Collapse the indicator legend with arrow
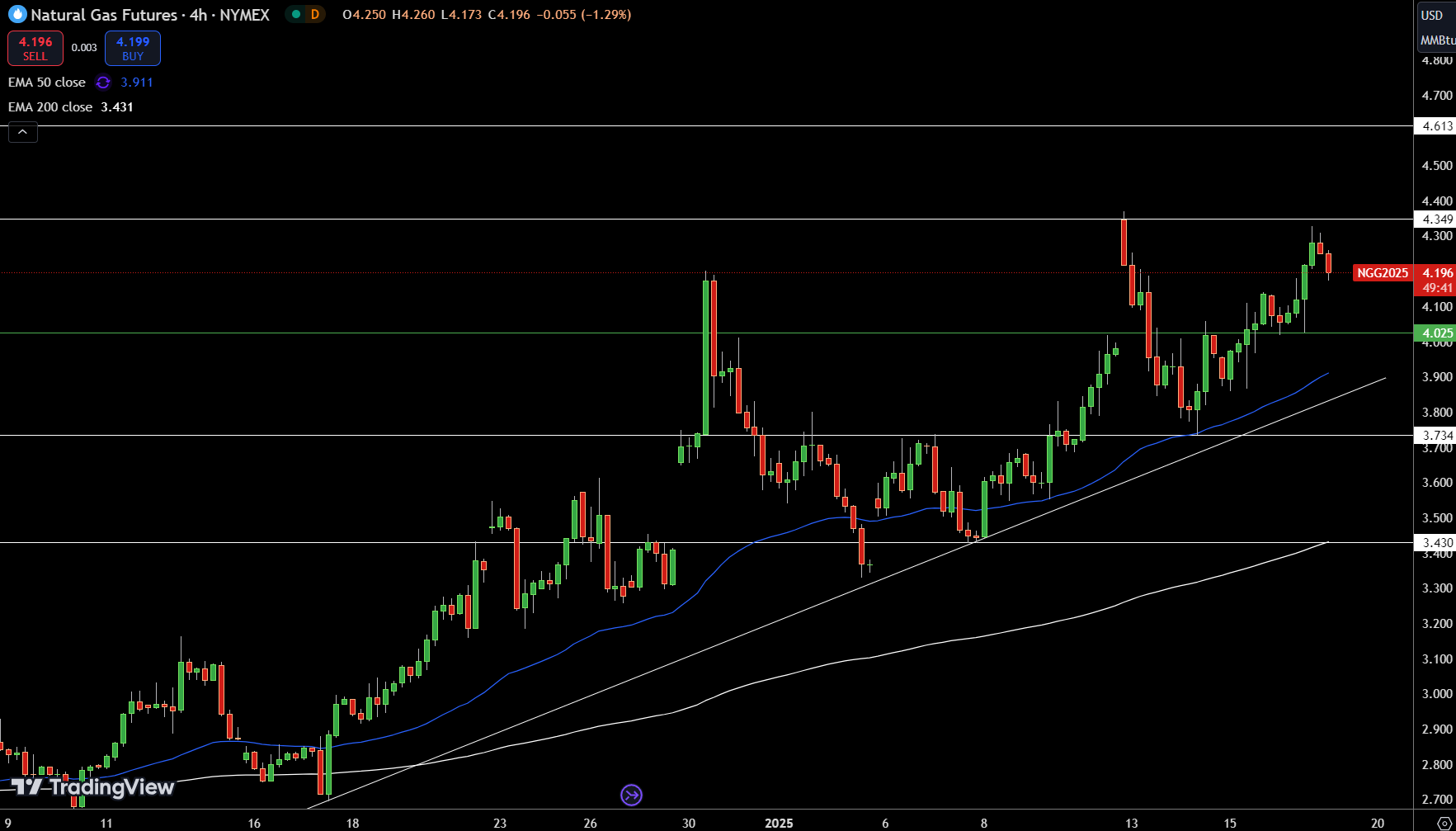This screenshot has height=831, width=1456. (23, 132)
